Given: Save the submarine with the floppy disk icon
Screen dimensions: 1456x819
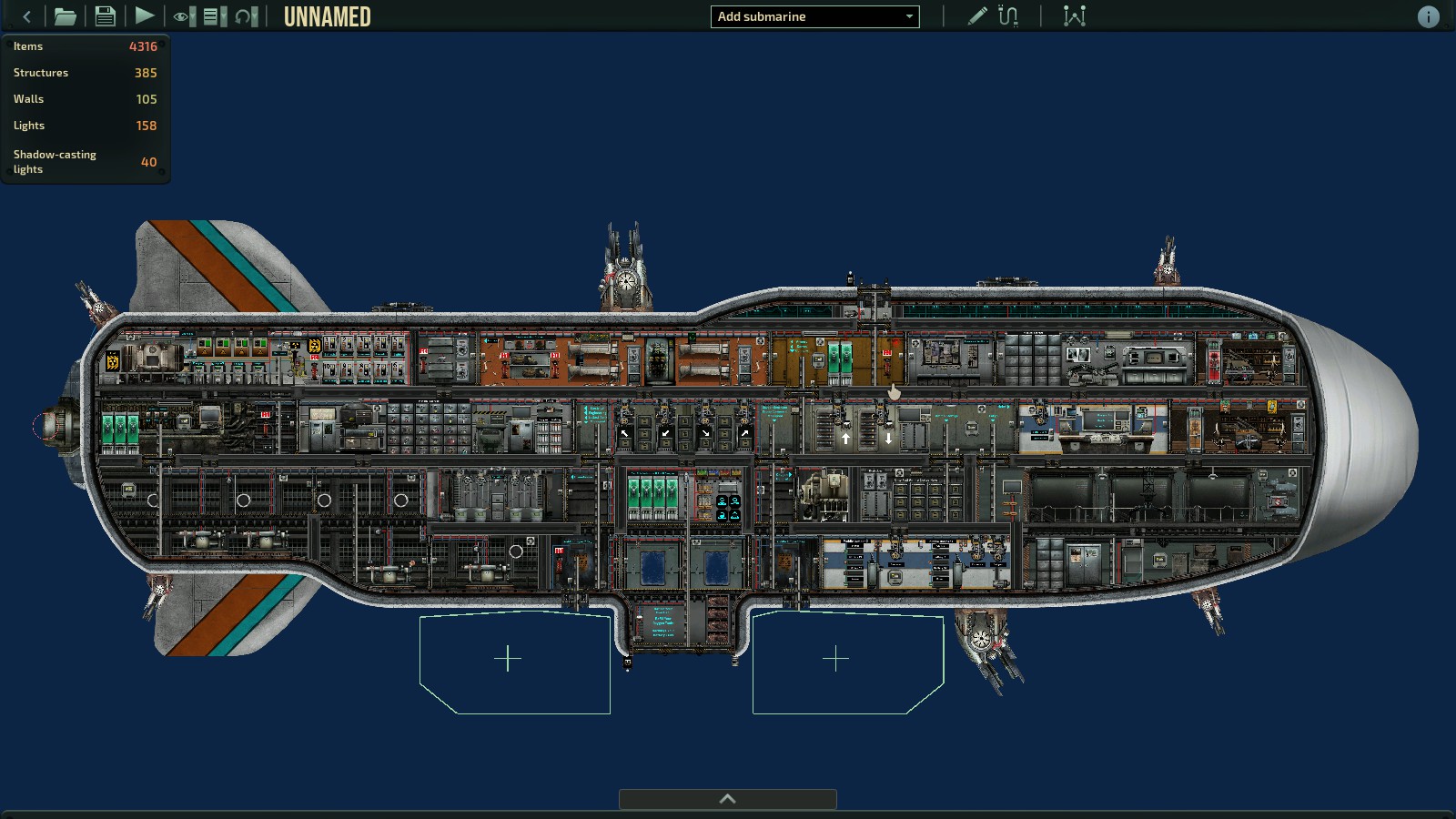Looking at the screenshot, I should pos(105,16).
